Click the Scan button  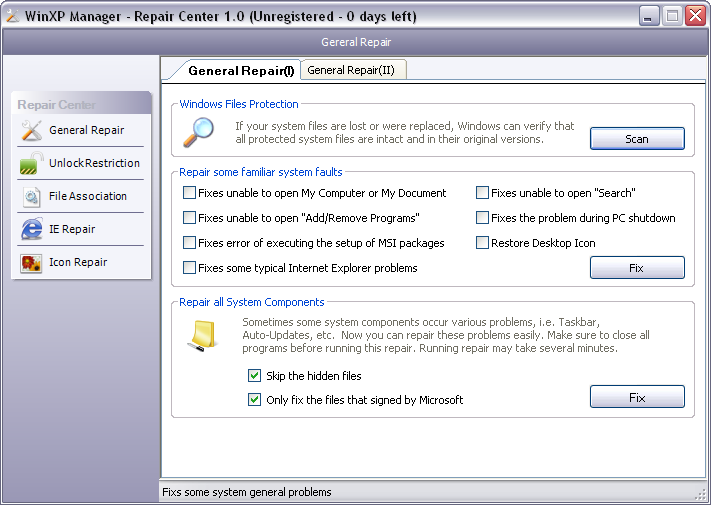(x=637, y=139)
